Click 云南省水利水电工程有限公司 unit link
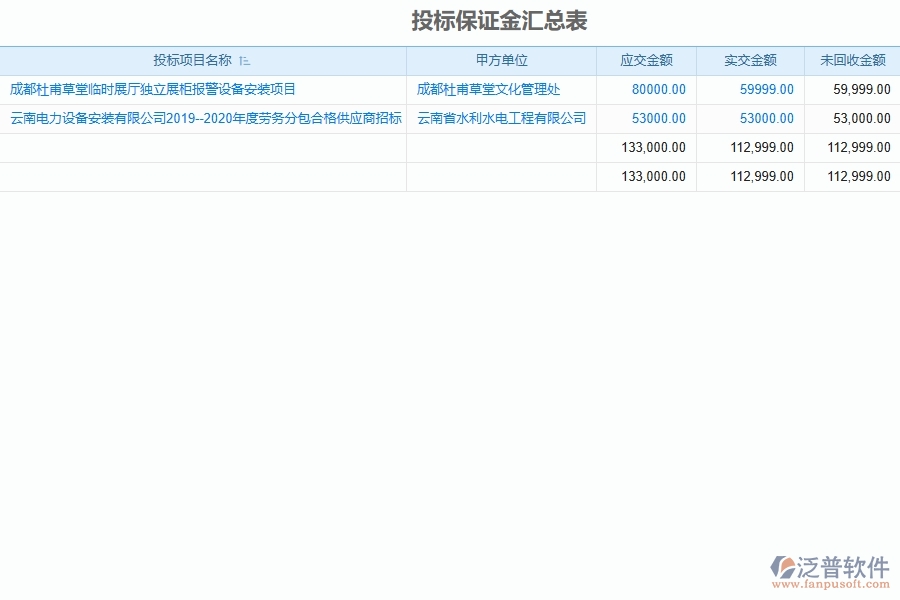Viewport: 900px width, 600px height. [500, 119]
